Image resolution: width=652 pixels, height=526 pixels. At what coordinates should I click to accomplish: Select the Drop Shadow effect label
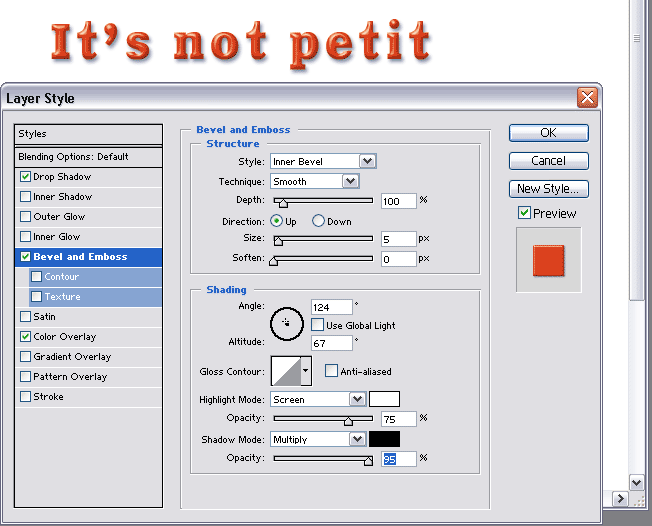[x=62, y=177]
